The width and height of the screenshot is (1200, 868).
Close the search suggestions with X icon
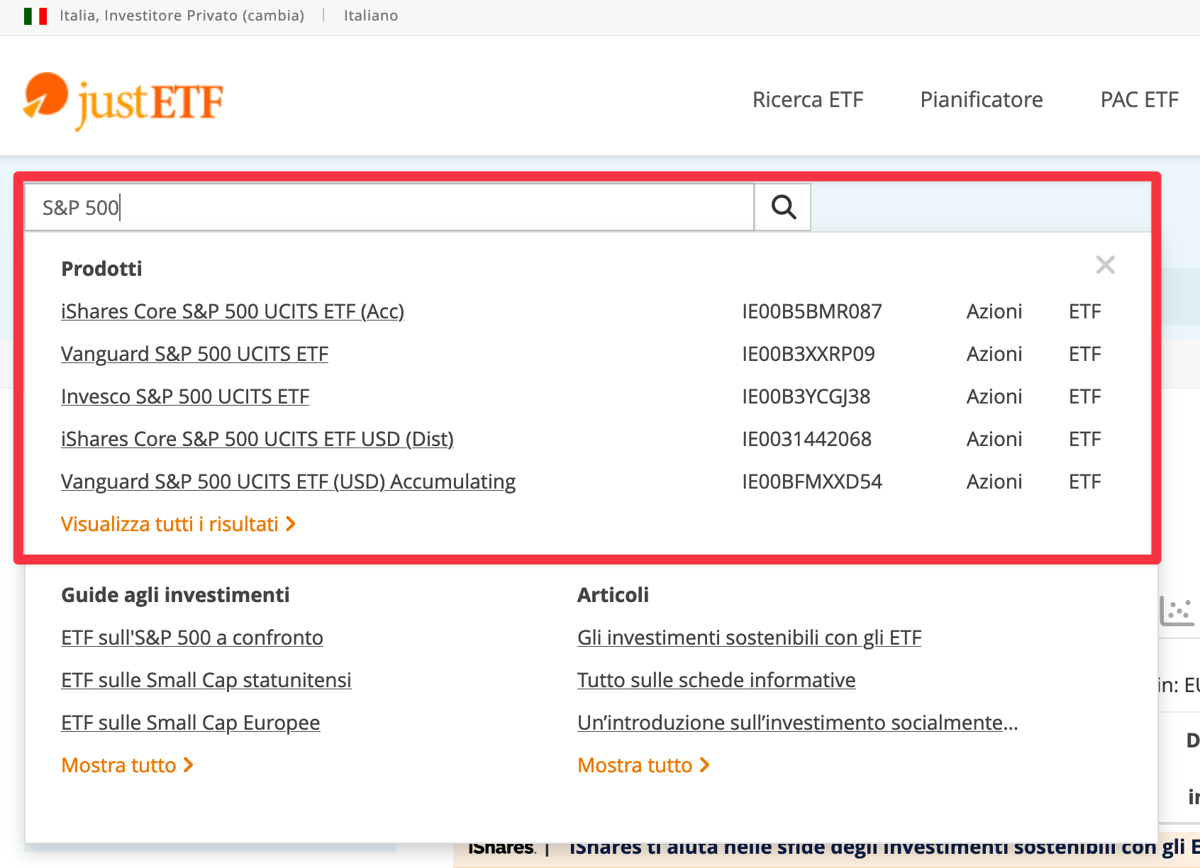coord(1105,265)
